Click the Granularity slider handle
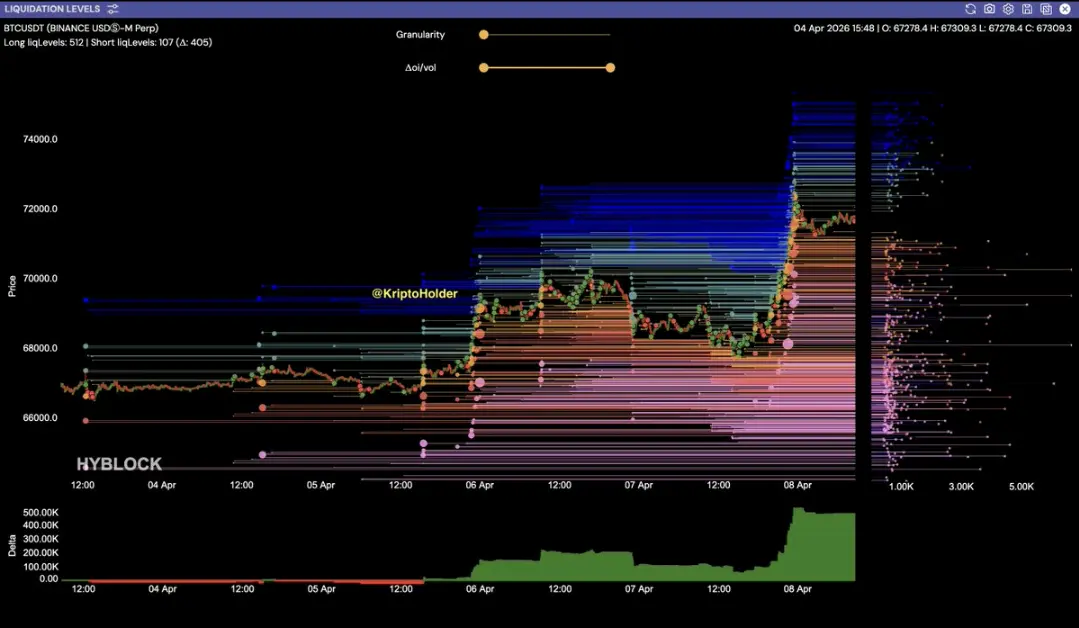The image size is (1079, 628). click(x=484, y=34)
